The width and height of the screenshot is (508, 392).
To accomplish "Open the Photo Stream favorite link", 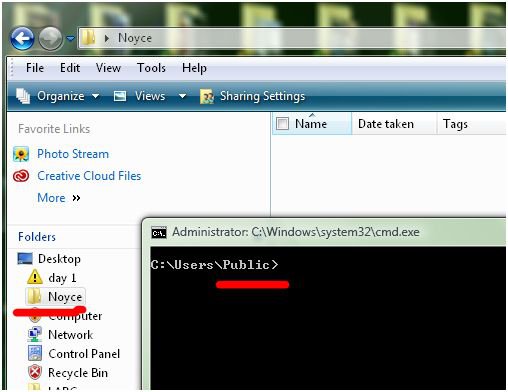I will (x=73, y=154).
